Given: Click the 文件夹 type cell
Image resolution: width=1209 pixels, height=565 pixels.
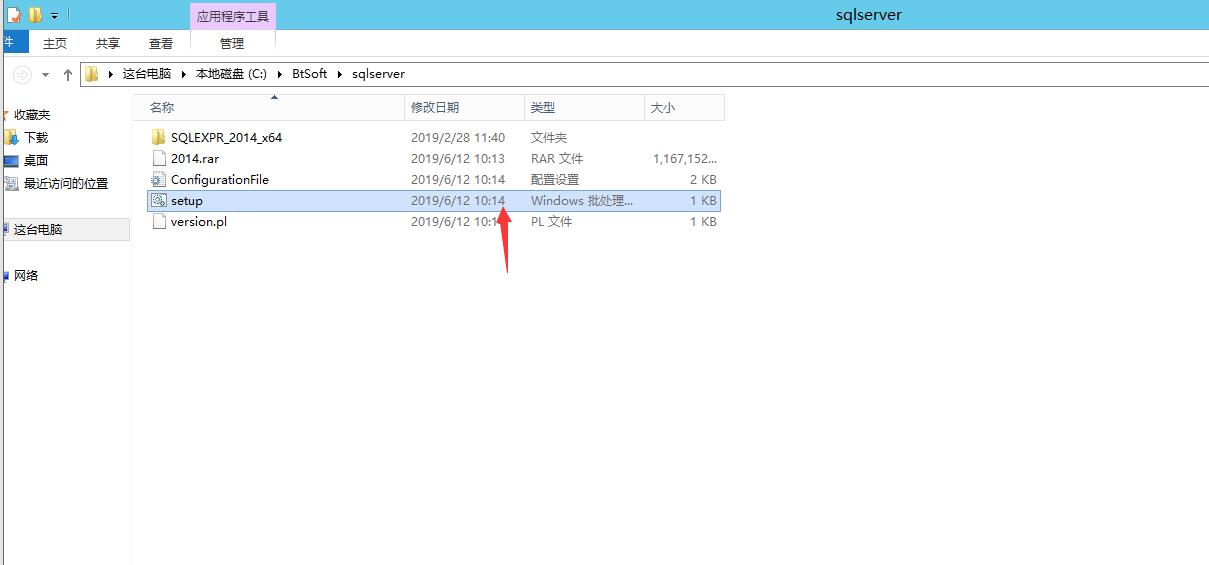Looking at the screenshot, I should tap(549, 137).
